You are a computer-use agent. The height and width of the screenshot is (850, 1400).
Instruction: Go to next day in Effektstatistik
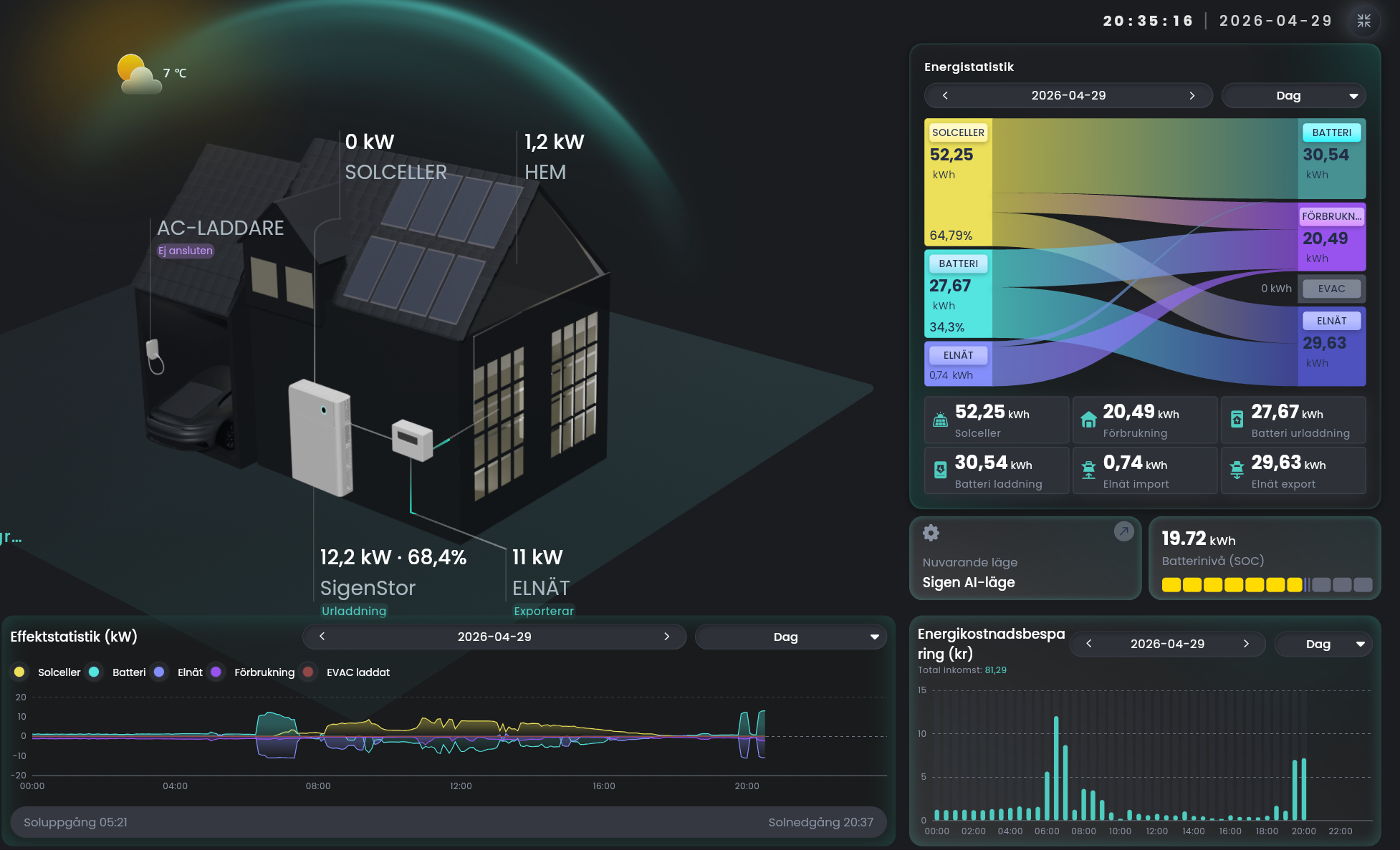coord(667,637)
